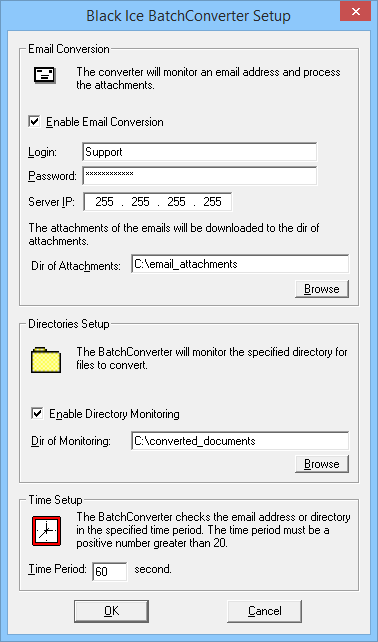Click the Dir of Monitoring path field

pos(240,441)
